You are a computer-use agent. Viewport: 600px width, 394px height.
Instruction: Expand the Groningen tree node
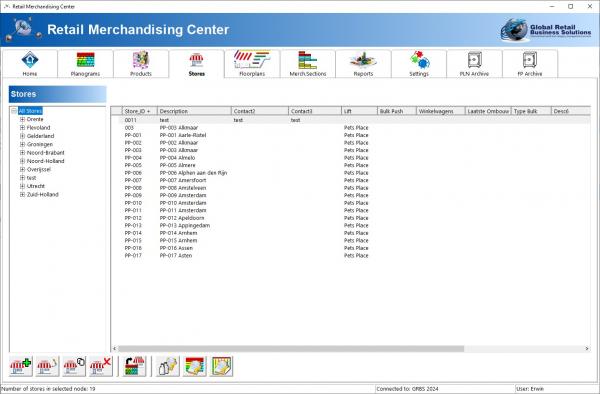(x=22, y=145)
